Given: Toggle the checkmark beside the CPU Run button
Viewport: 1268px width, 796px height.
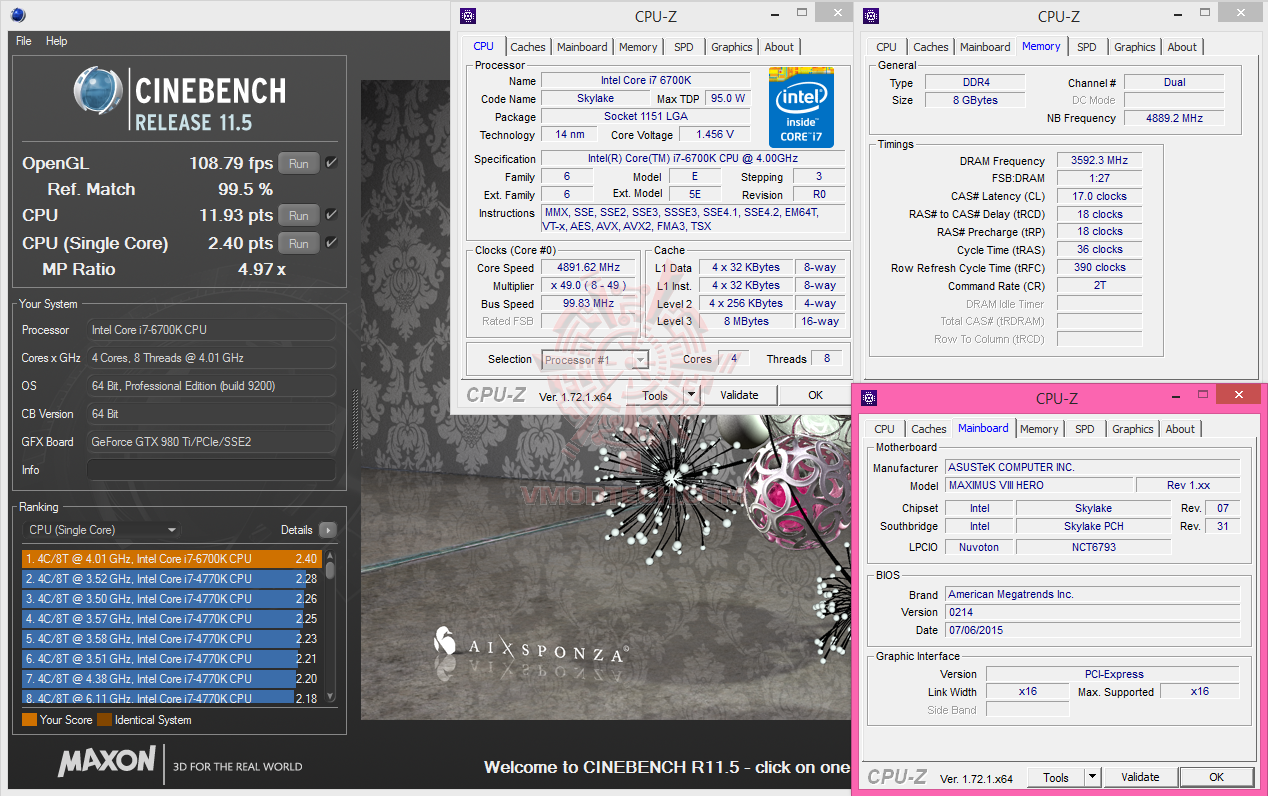Looking at the screenshot, I should tap(331, 215).
